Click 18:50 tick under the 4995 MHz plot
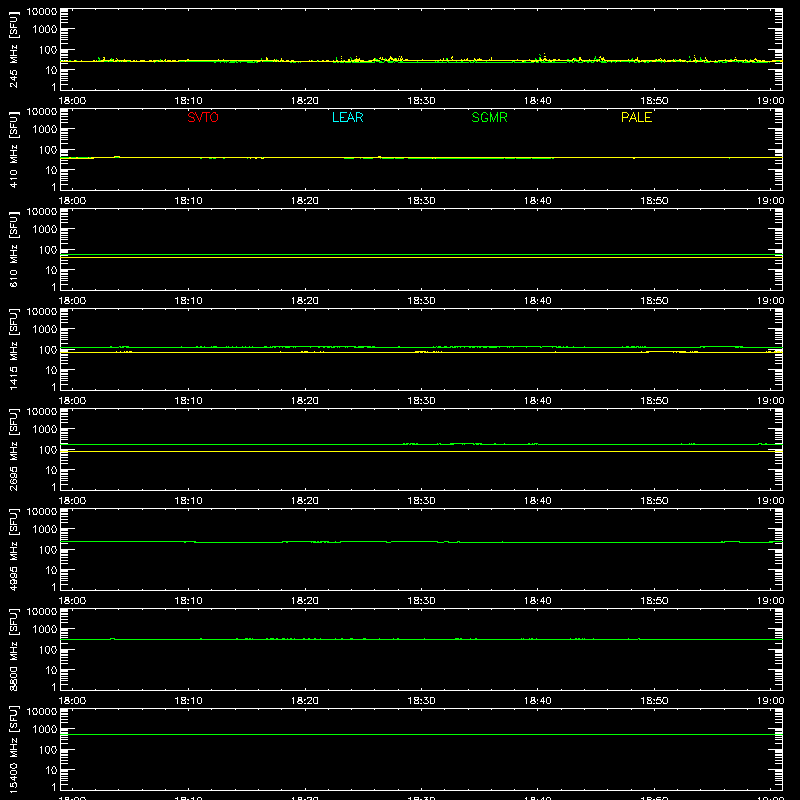This screenshot has width=800, height=800. point(654,601)
